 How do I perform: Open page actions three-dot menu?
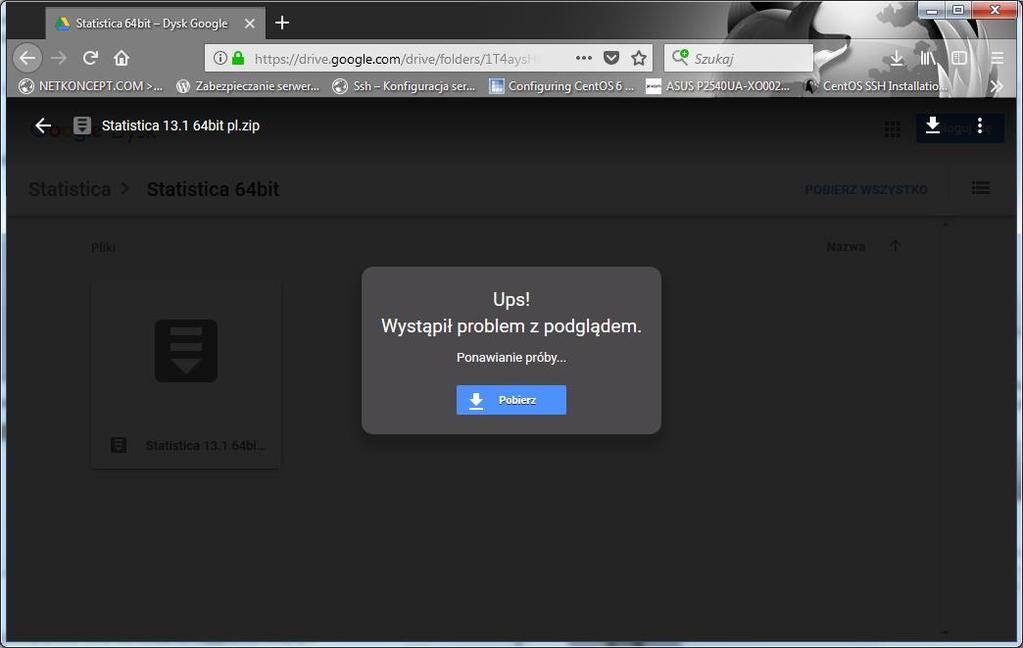coord(584,58)
